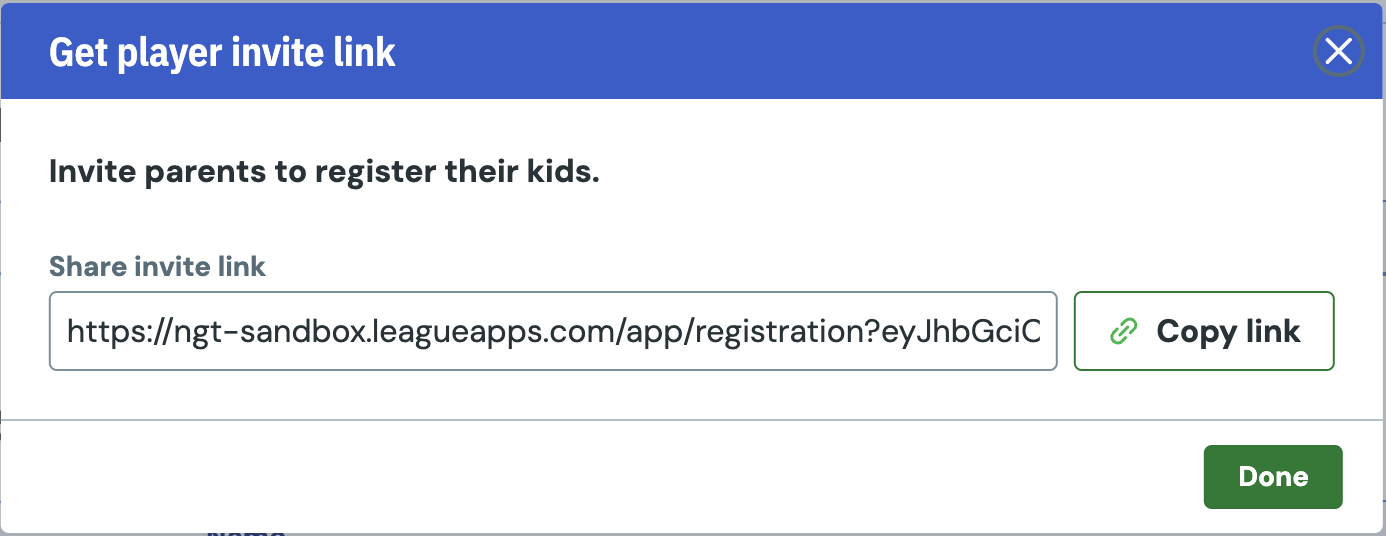Click the blue dialog header bar
1386x536 pixels.
(693, 51)
